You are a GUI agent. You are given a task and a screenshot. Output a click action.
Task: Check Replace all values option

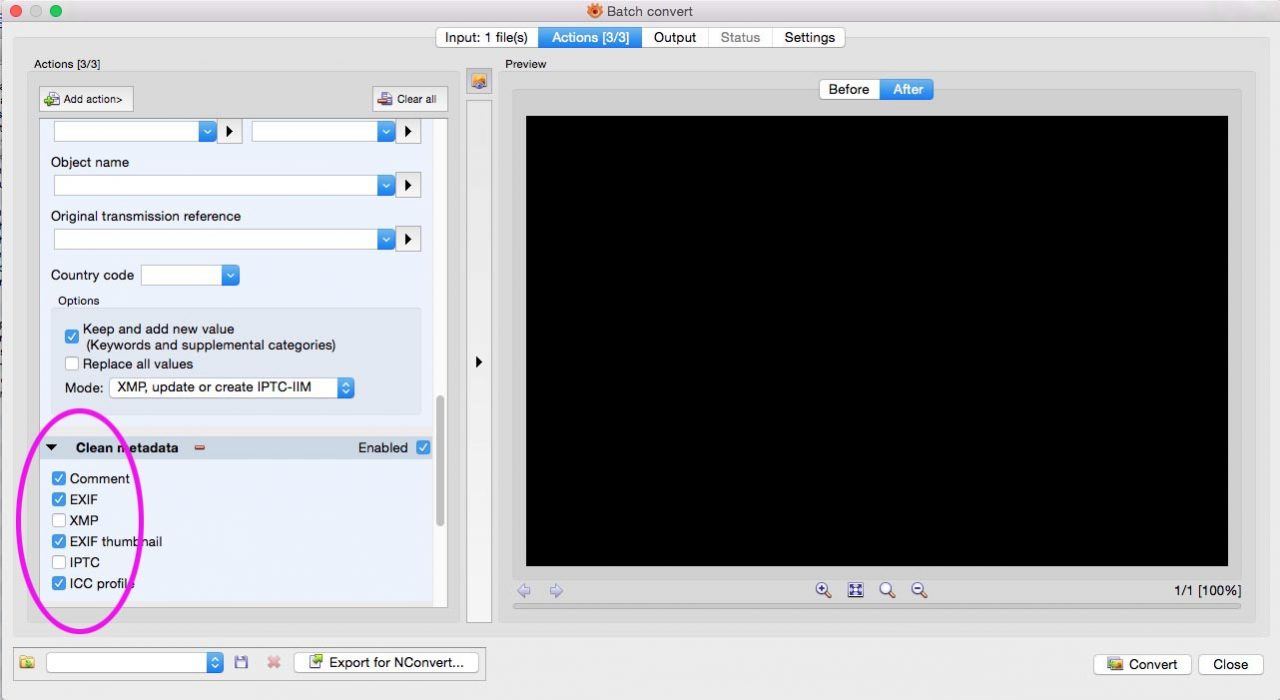pyautogui.click(x=71, y=363)
